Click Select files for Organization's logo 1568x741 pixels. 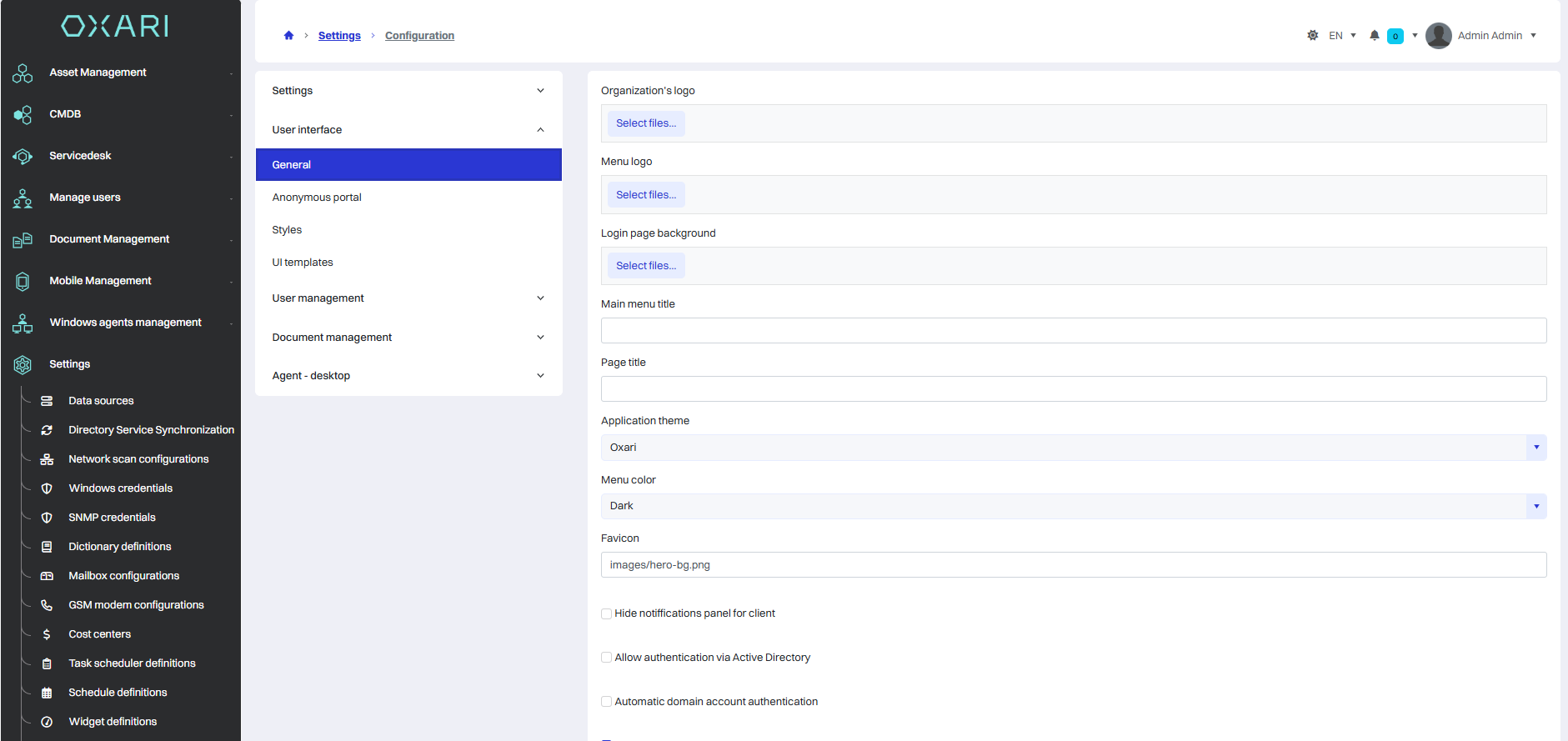tap(646, 123)
